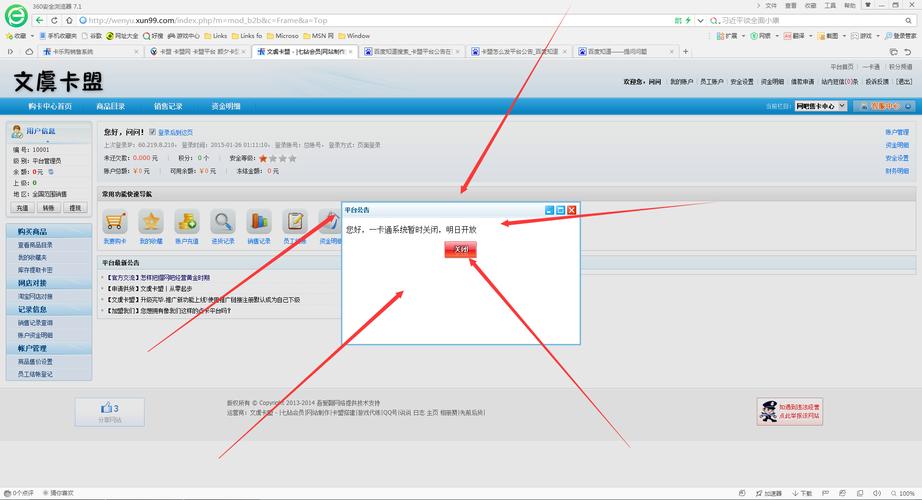This screenshot has width=922, height=500.
Task: Click the browser home icon
Action: [69, 20]
